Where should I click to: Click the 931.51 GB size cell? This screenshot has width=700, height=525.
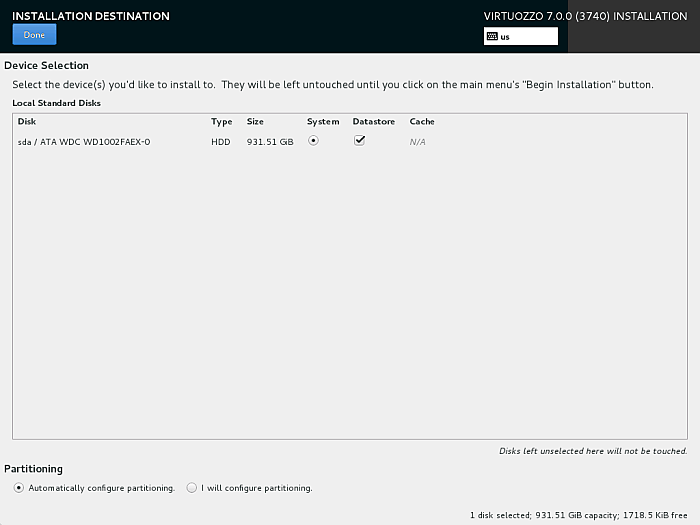pyautogui.click(x=270, y=142)
